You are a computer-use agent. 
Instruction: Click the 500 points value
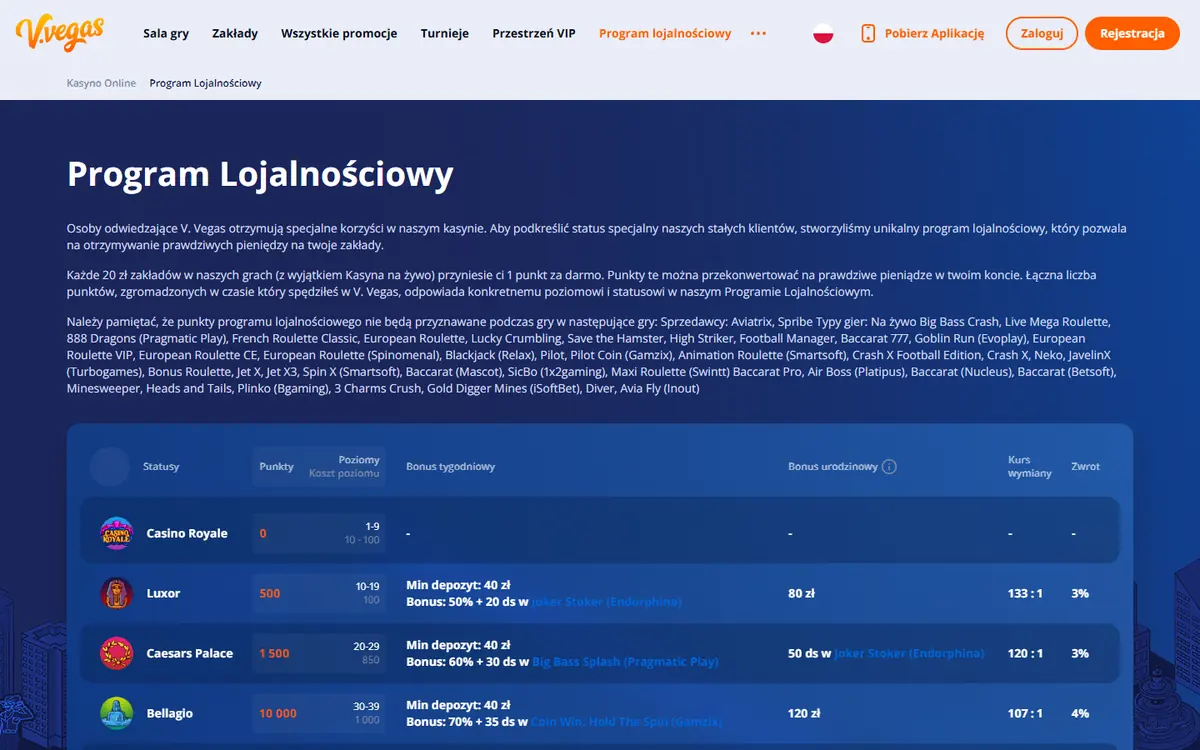pyautogui.click(x=270, y=593)
